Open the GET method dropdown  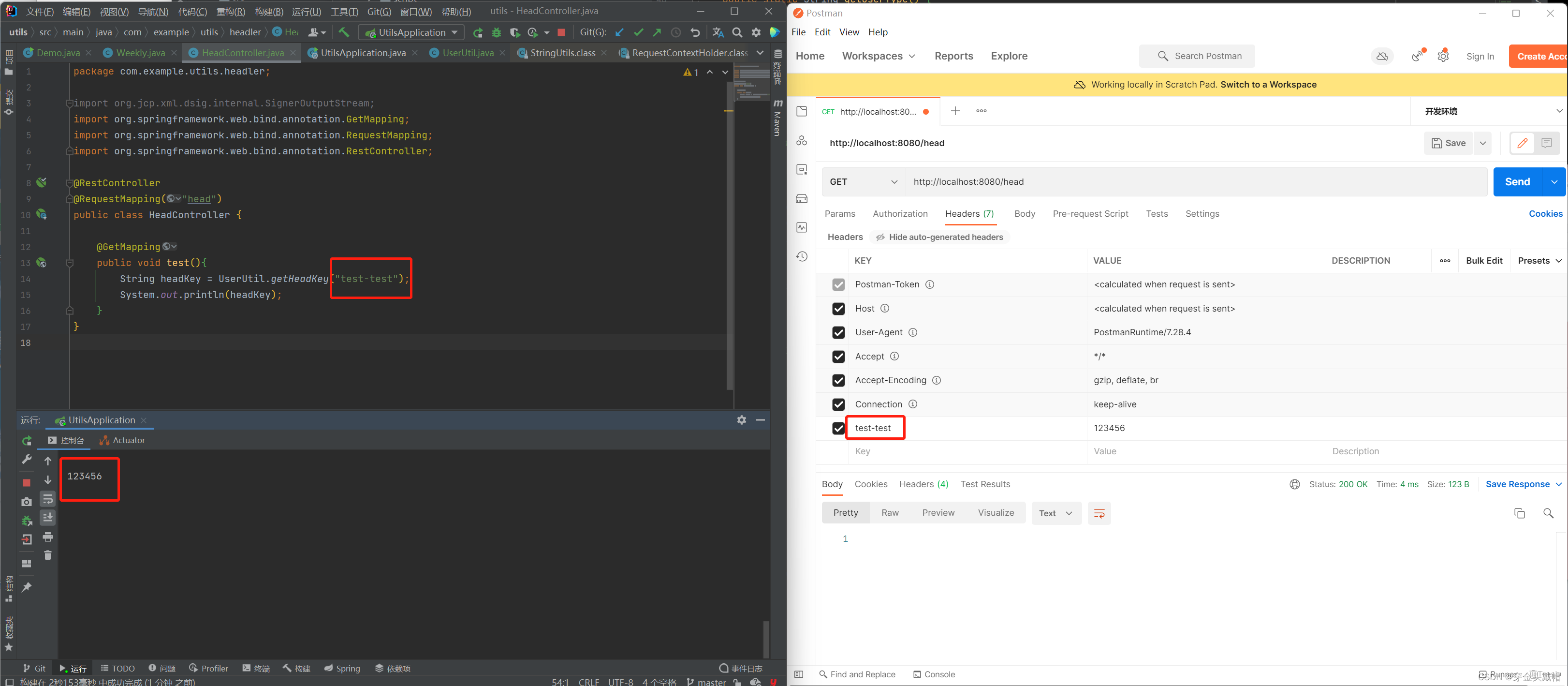tap(863, 181)
